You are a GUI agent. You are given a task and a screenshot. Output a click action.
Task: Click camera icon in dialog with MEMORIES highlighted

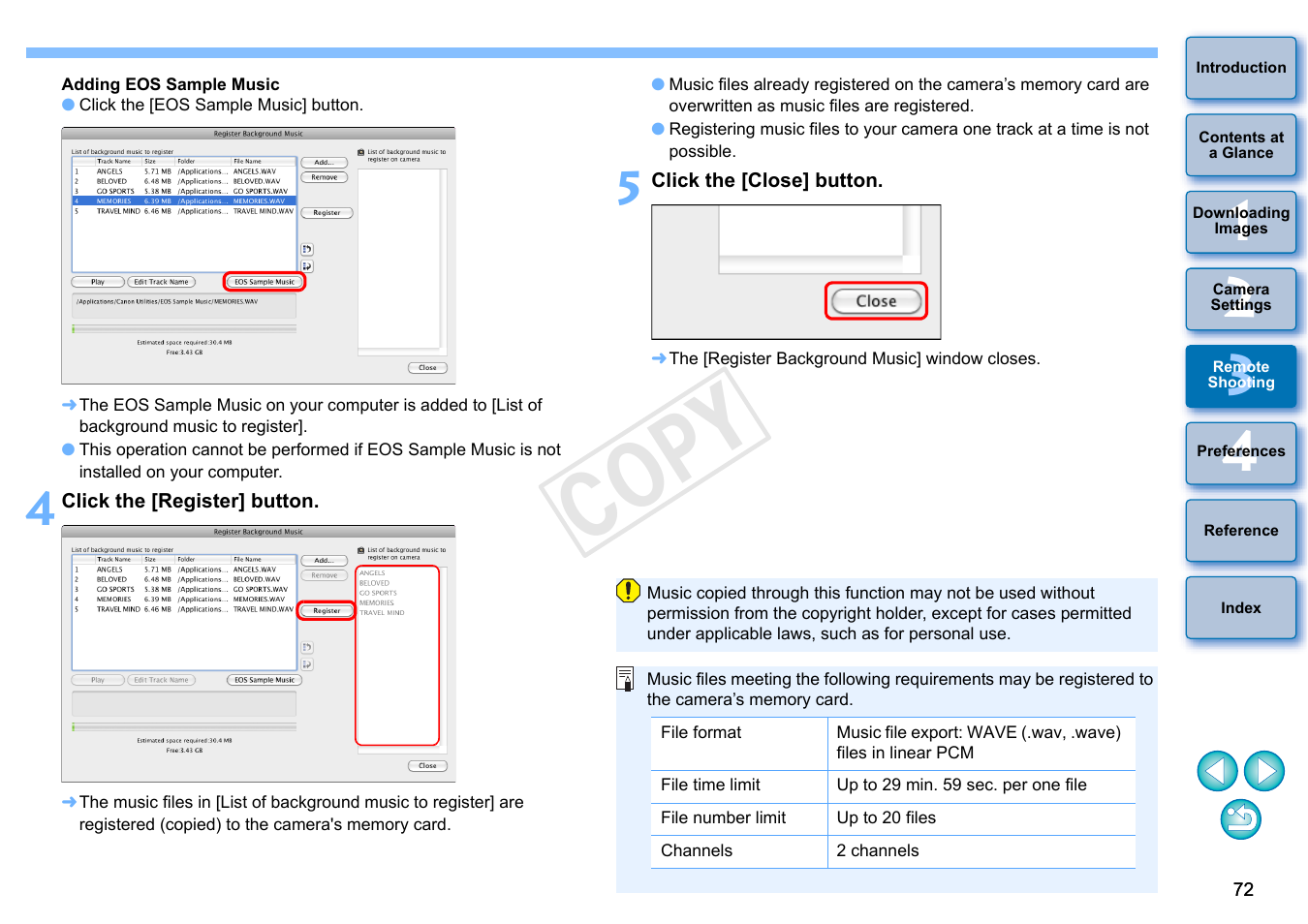pos(361,152)
